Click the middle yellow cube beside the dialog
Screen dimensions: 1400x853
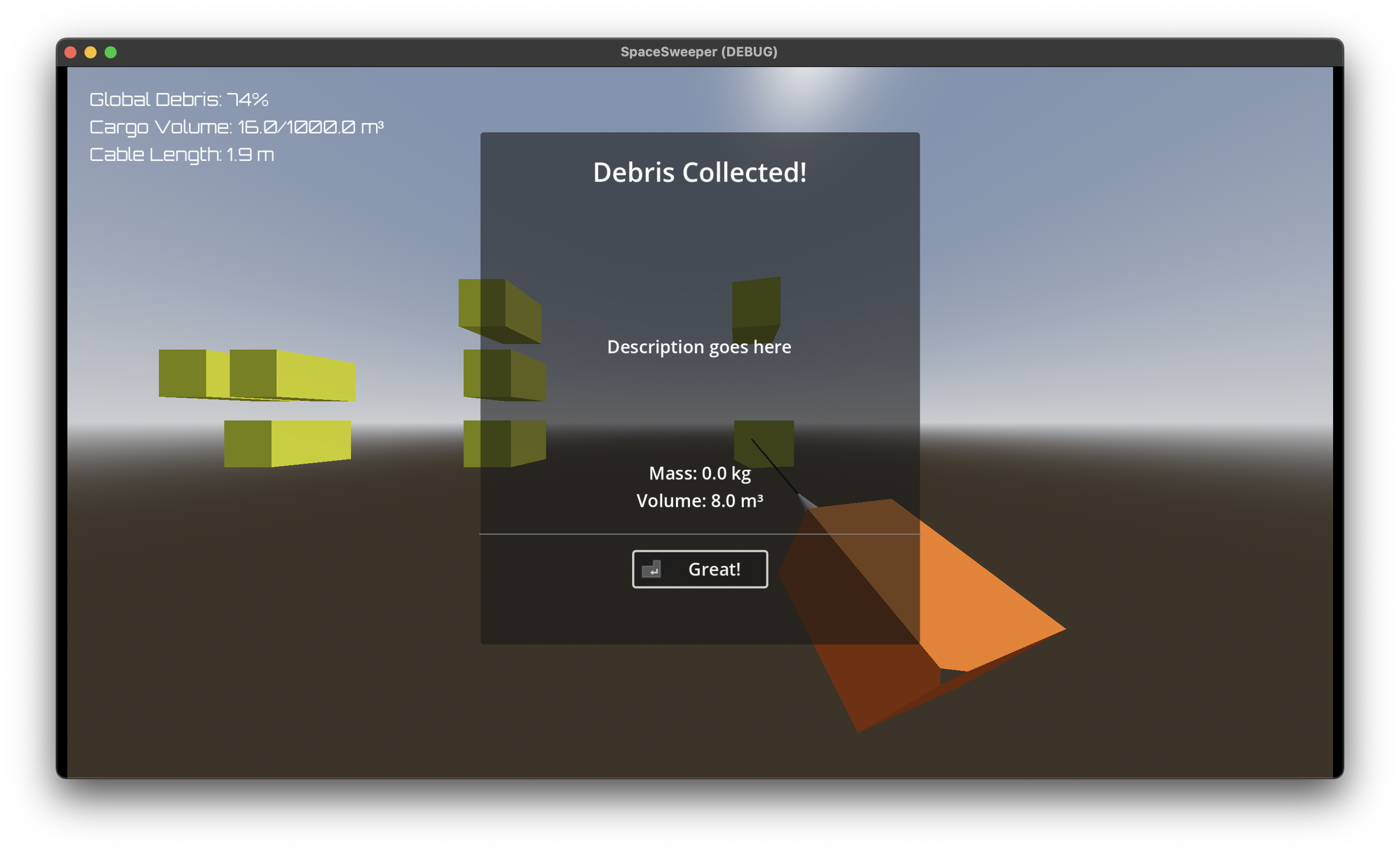pyautogui.click(x=503, y=375)
